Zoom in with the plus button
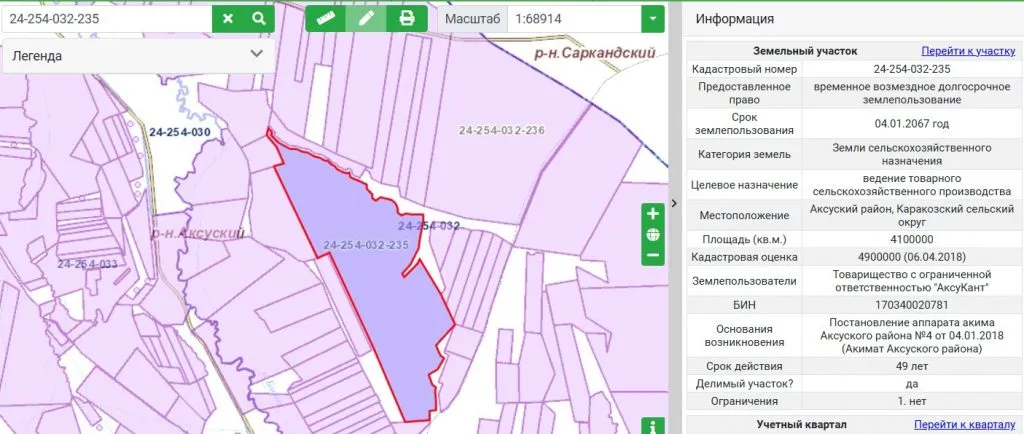Viewport: 1024px width, 434px height. coord(653,214)
